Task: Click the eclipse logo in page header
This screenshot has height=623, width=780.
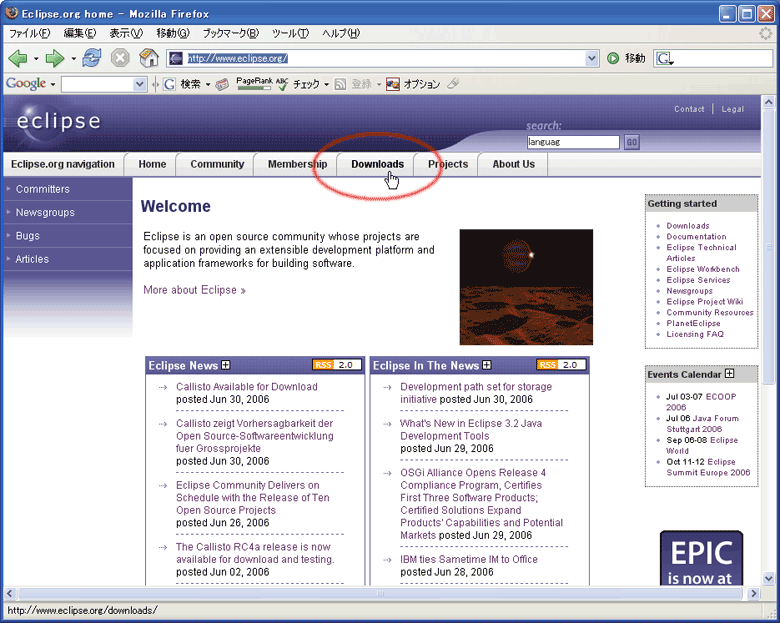Action: 59,120
